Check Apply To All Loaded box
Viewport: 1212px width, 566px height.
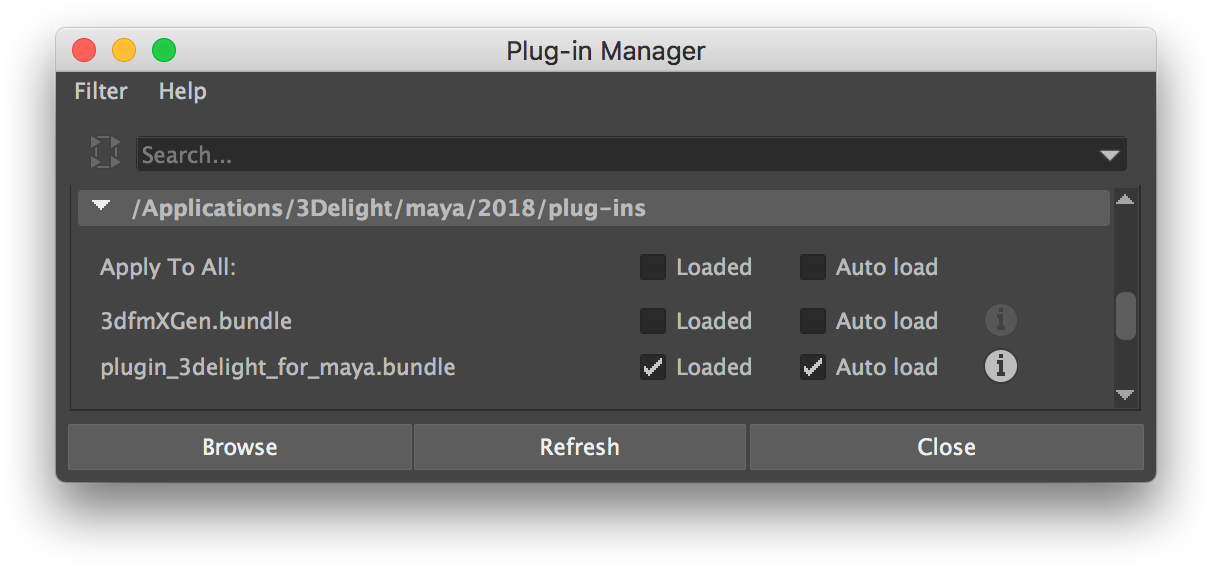pos(653,267)
